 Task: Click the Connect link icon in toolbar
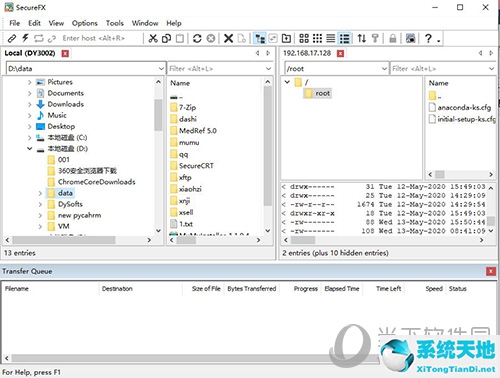click(12, 38)
